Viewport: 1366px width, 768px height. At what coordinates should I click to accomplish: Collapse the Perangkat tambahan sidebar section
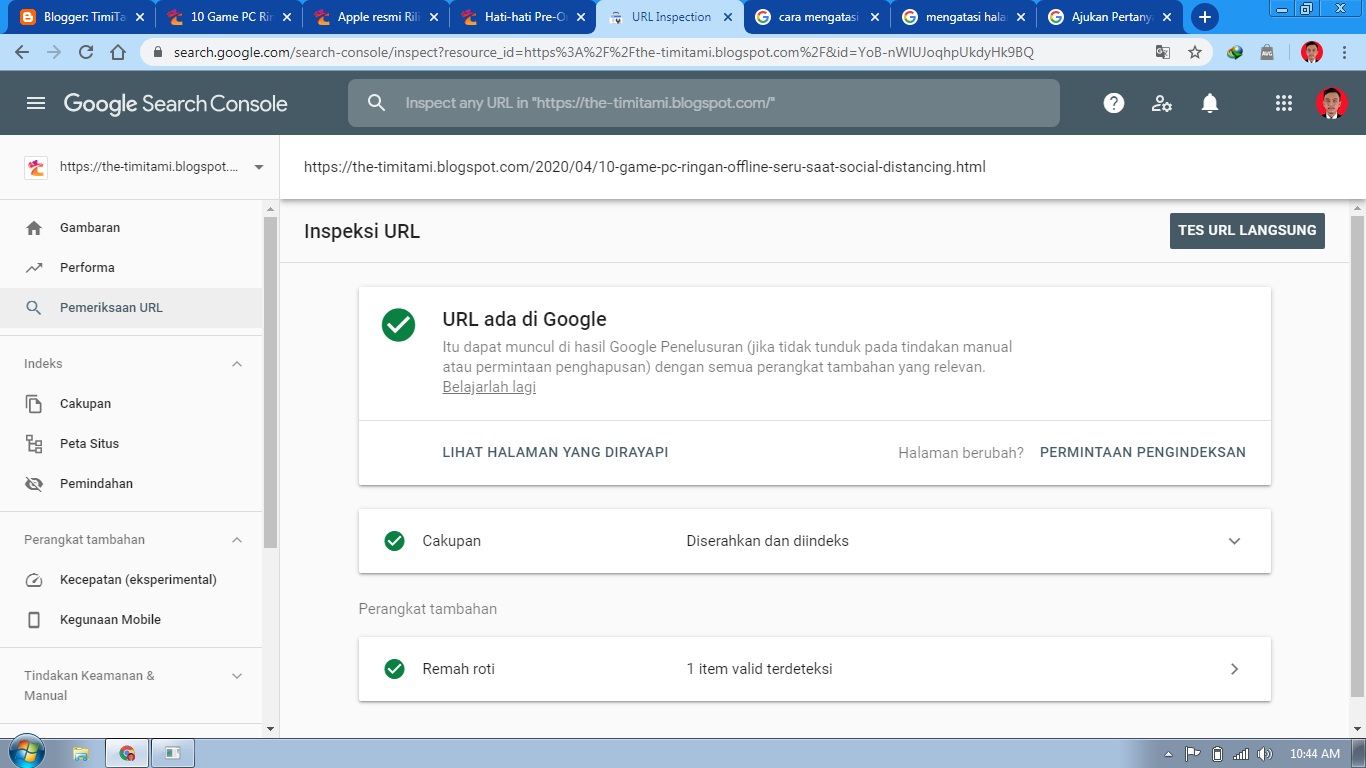237,540
